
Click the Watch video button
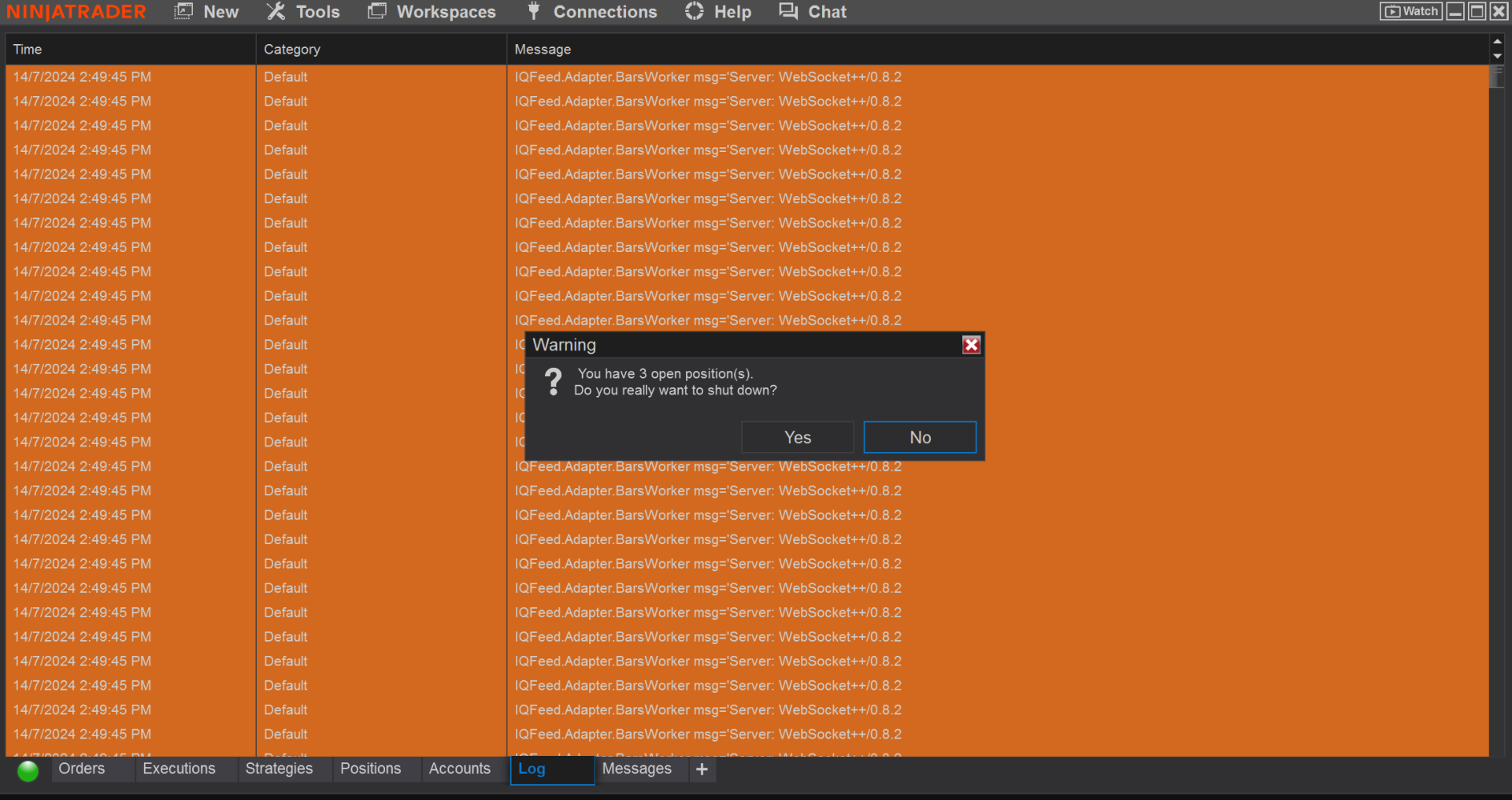pyautogui.click(x=1411, y=11)
